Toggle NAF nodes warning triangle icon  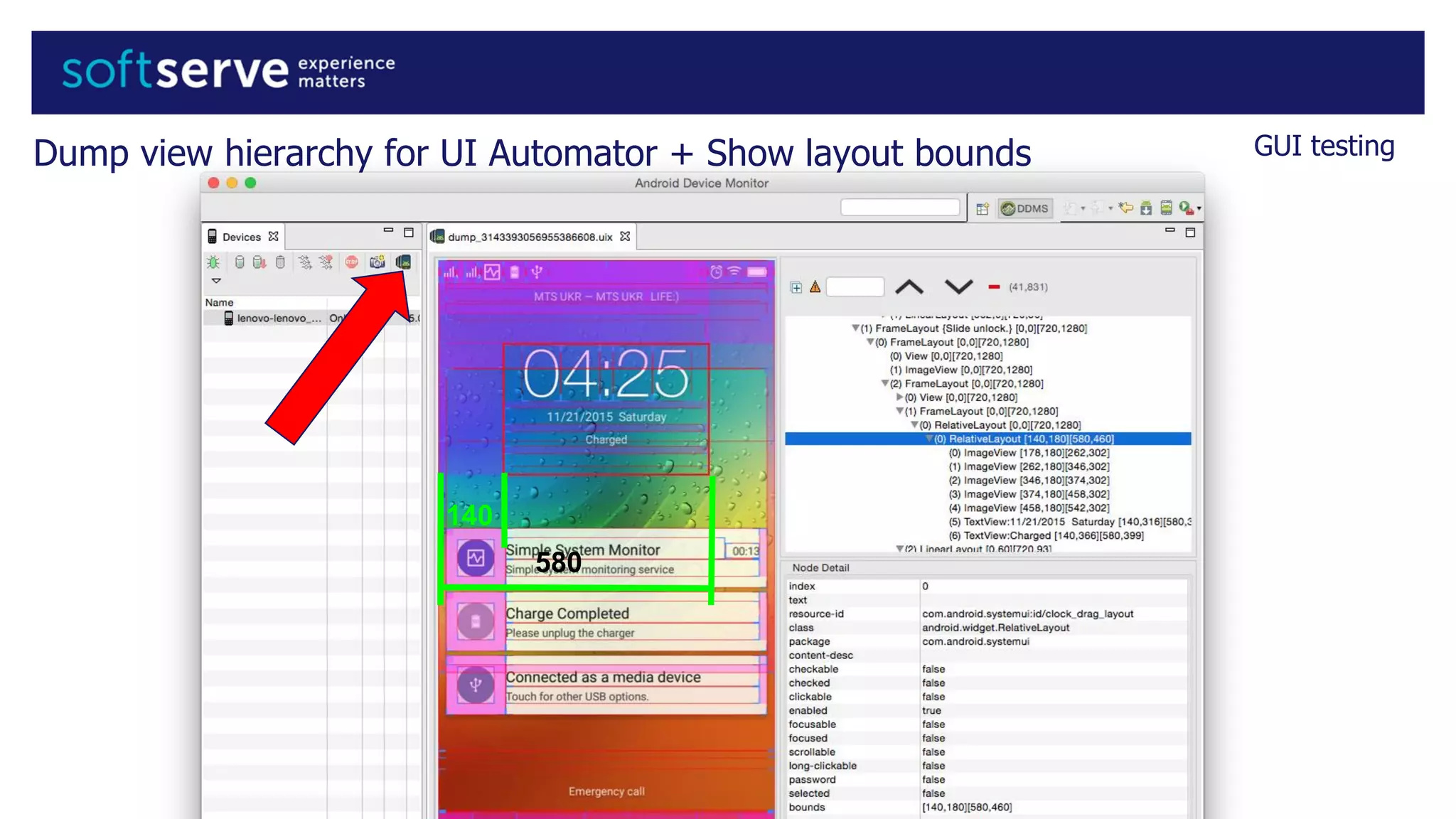815,287
